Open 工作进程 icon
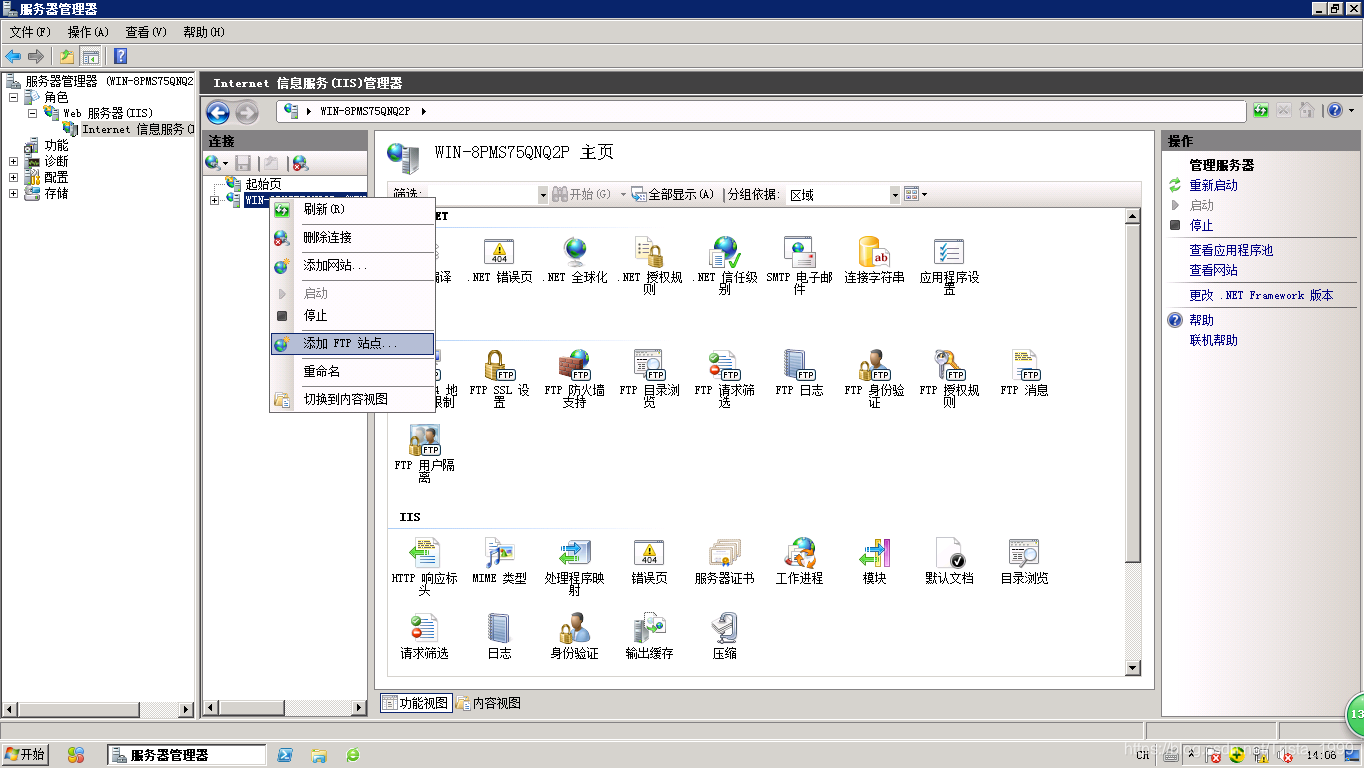Screen dimensions: 1364x768 [x=799, y=552]
